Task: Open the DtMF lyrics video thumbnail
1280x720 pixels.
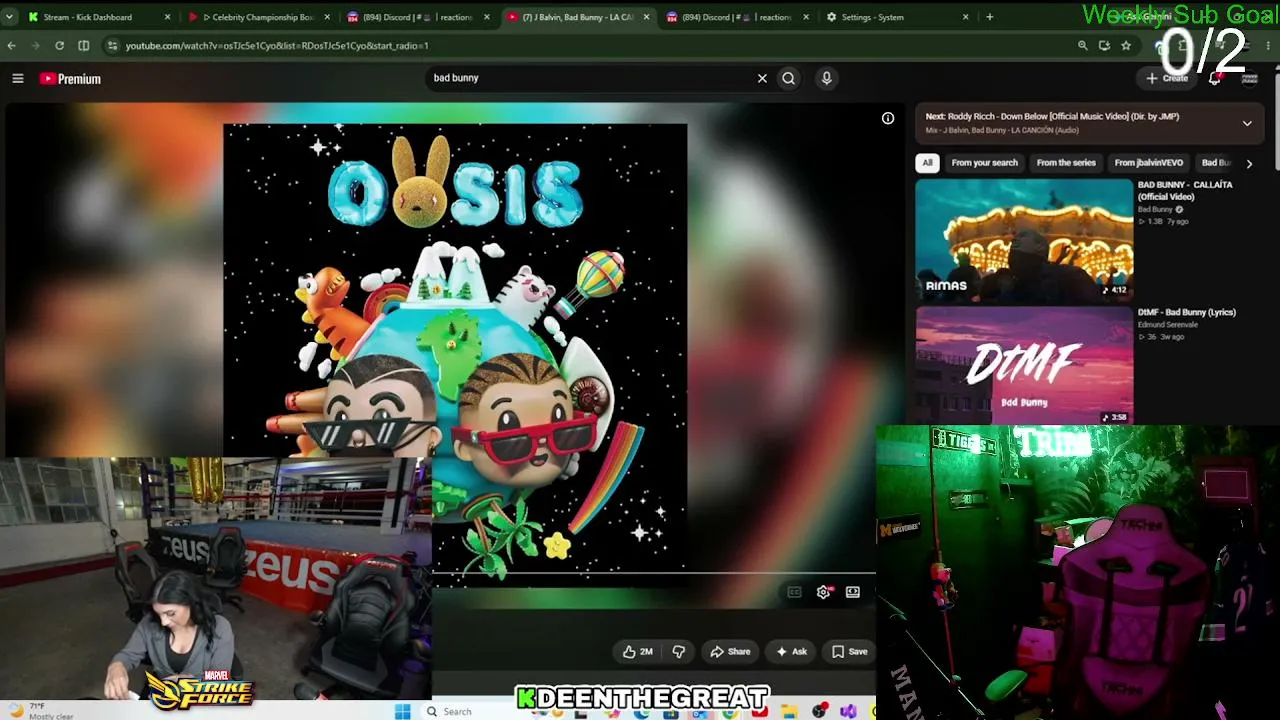Action: tap(1024, 365)
